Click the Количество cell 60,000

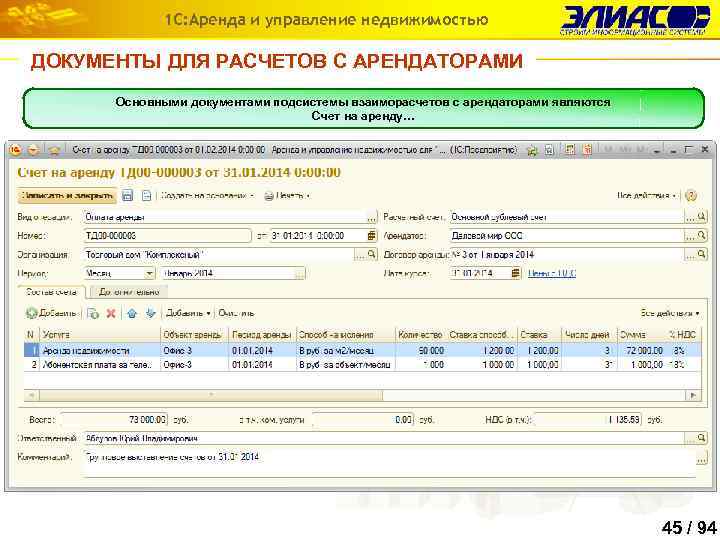(x=421, y=350)
